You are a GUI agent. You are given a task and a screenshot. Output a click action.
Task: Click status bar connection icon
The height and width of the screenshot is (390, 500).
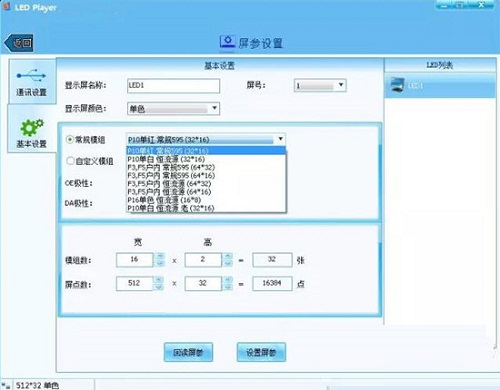click(x=6, y=386)
